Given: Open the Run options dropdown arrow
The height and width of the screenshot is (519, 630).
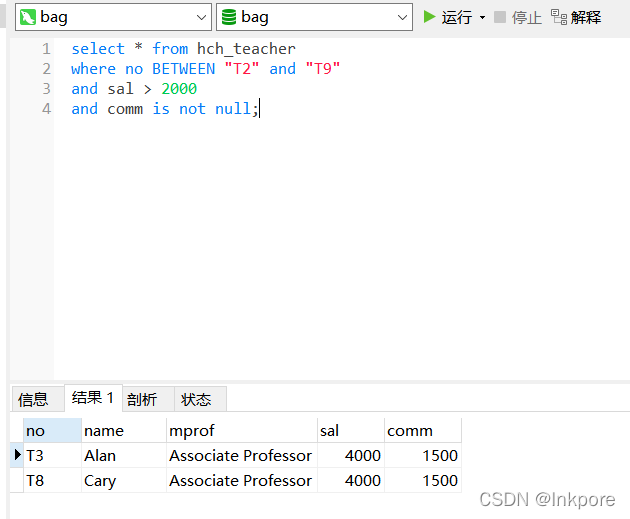Looking at the screenshot, I should click(x=482, y=17).
